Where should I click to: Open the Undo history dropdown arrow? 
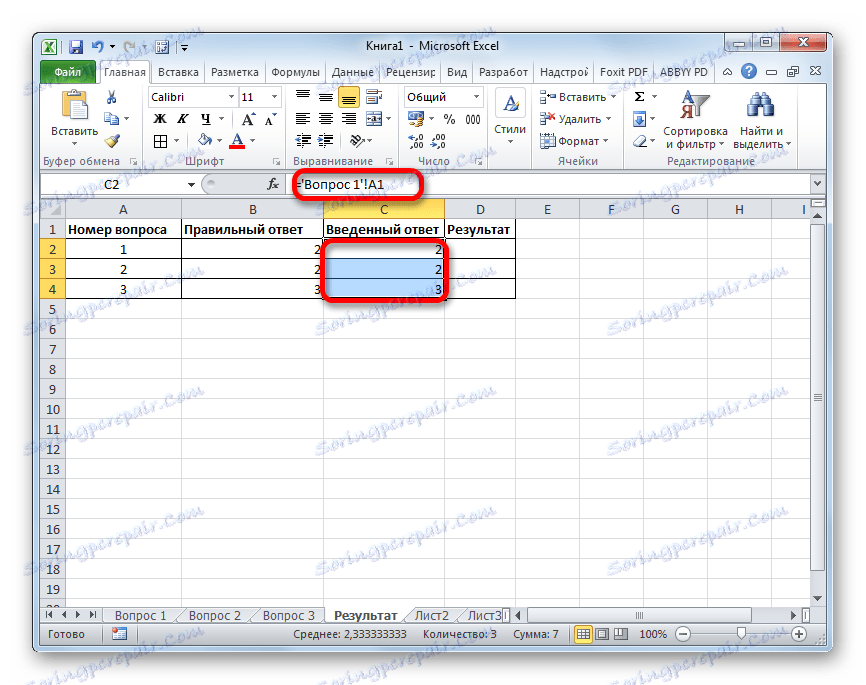click(112, 48)
